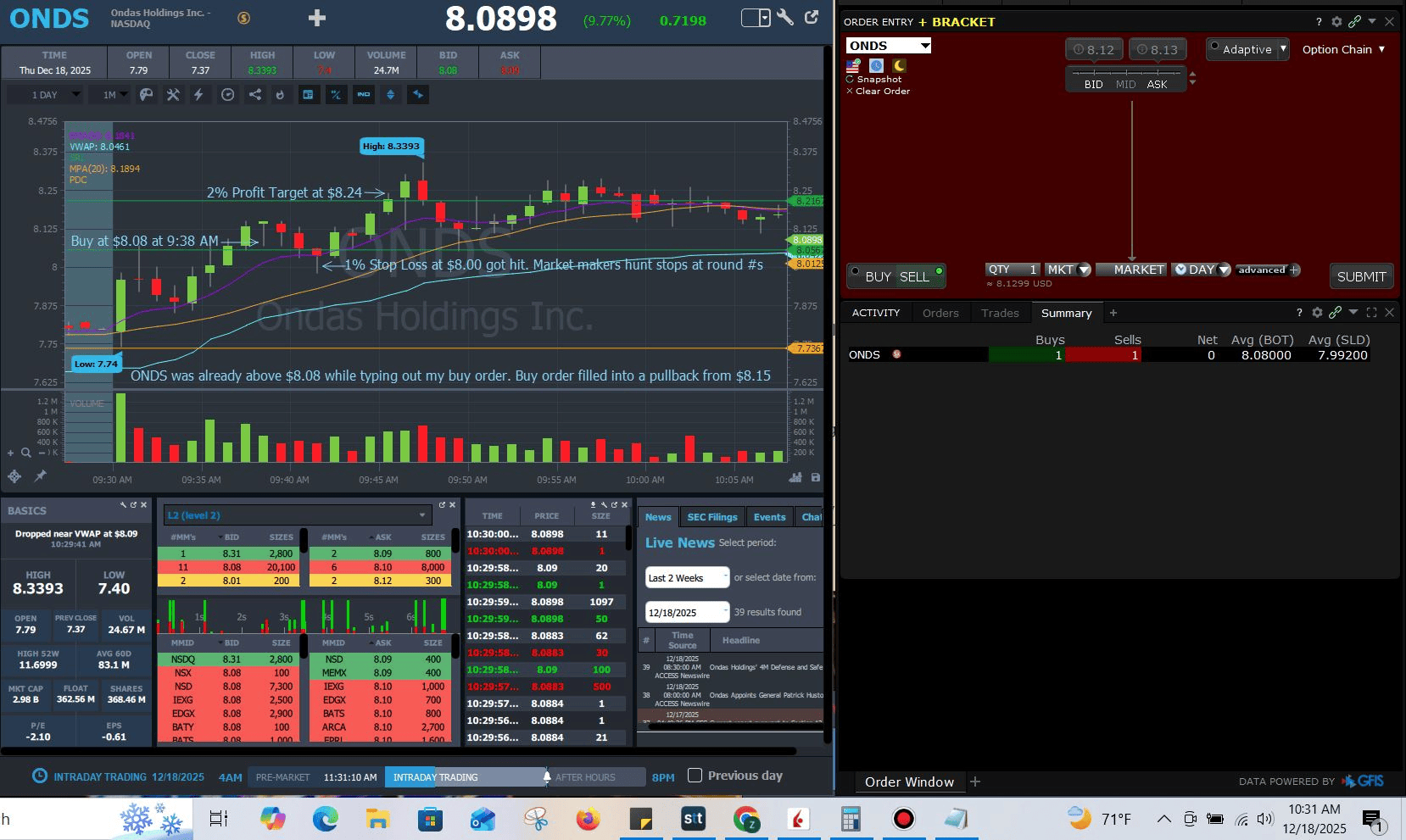Screen dimensions: 1406x840
Task: Open File Explorer from the taskbar
Action: pyautogui.click(x=377, y=819)
